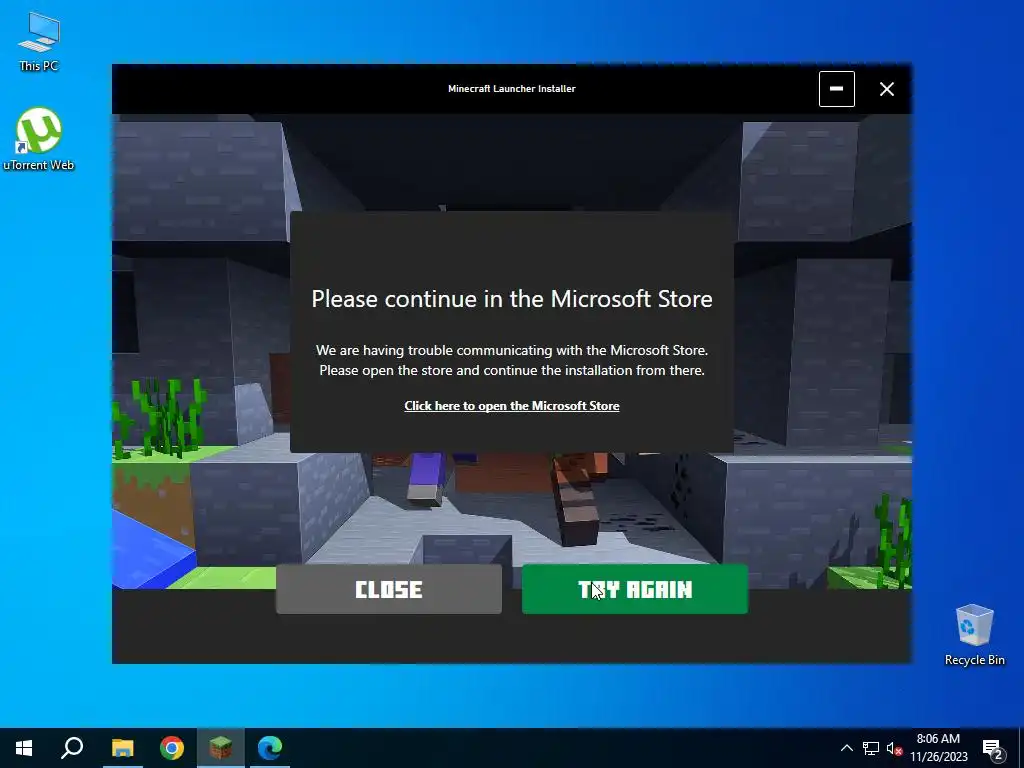Image resolution: width=1024 pixels, height=768 pixels.
Task: Click the muted volume tray icon
Action: [x=894, y=748]
